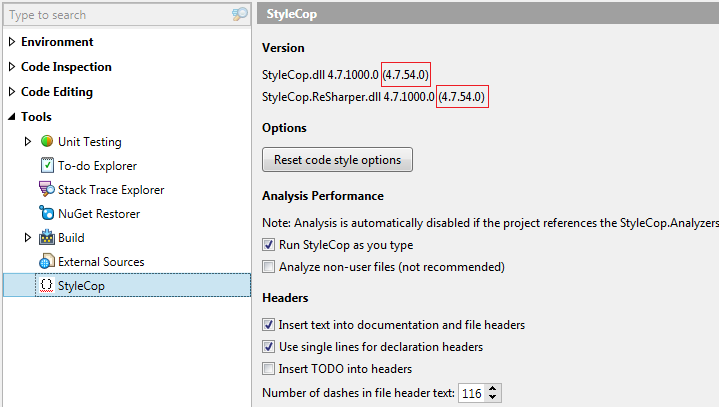
Task: Click Number of dashes in file header label
Action: coord(358,393)
